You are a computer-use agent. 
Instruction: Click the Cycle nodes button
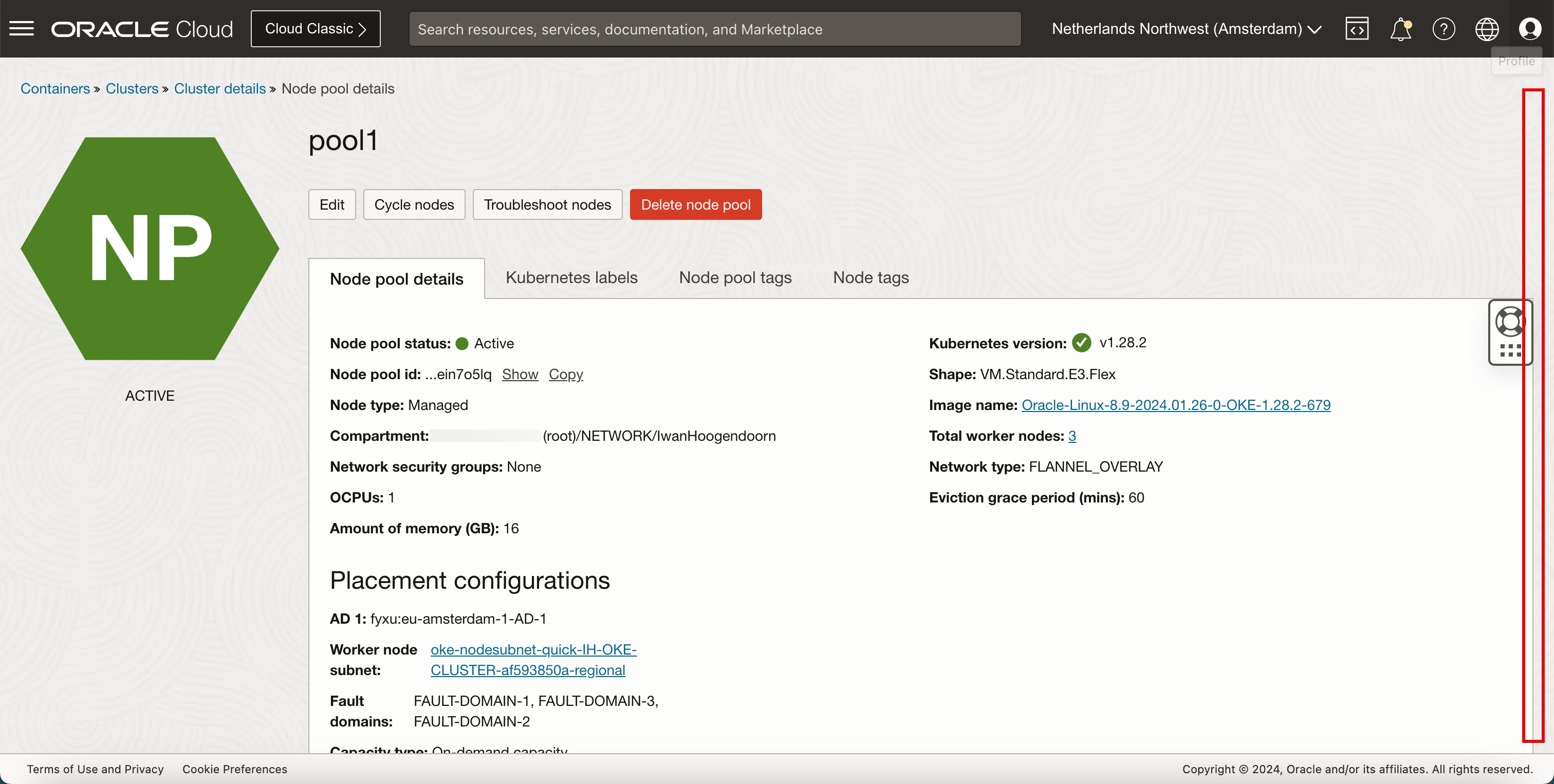click(x=414, y=204)
